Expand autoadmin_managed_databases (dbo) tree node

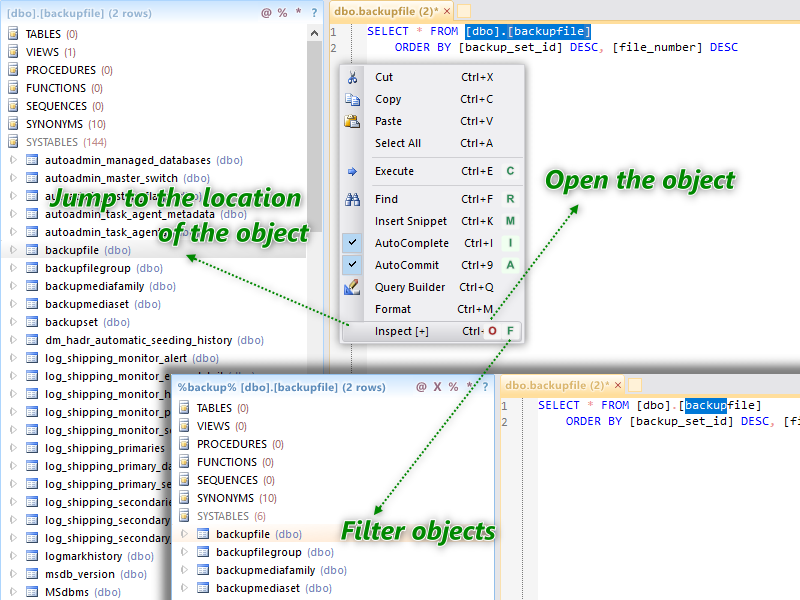13,160
